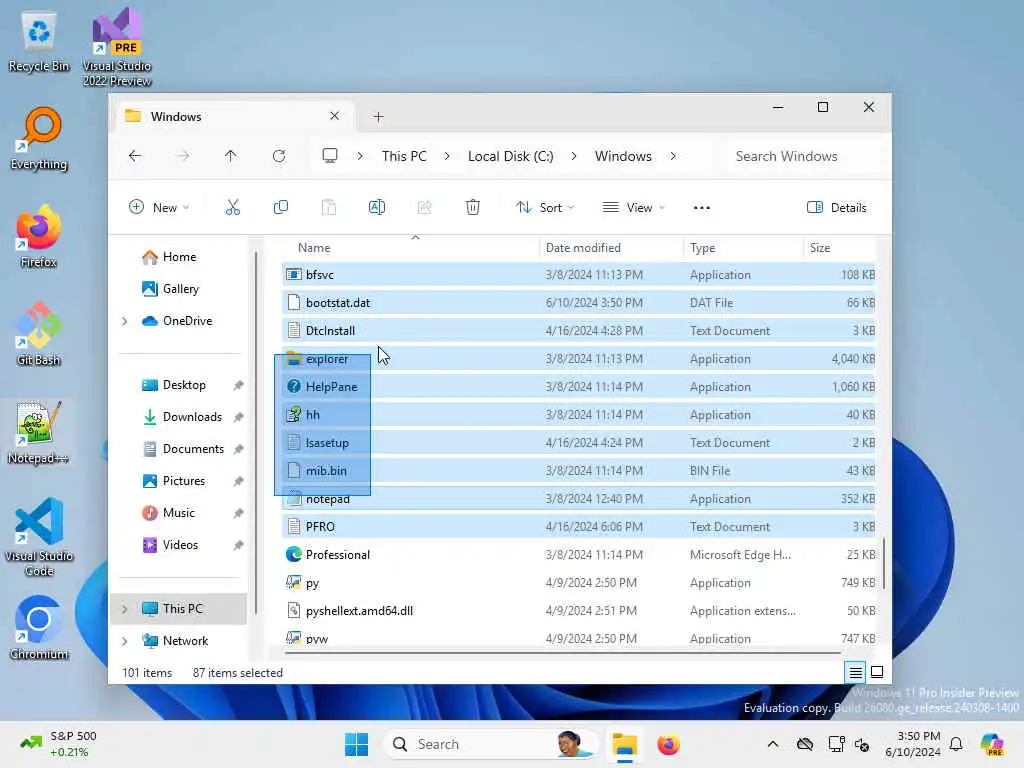Image resolution: width=1024 pixels, height=768 pixels.
Task: Expand chevron after Local Disk (C:) breadcrumb
Action: click(x=574, y=156)
